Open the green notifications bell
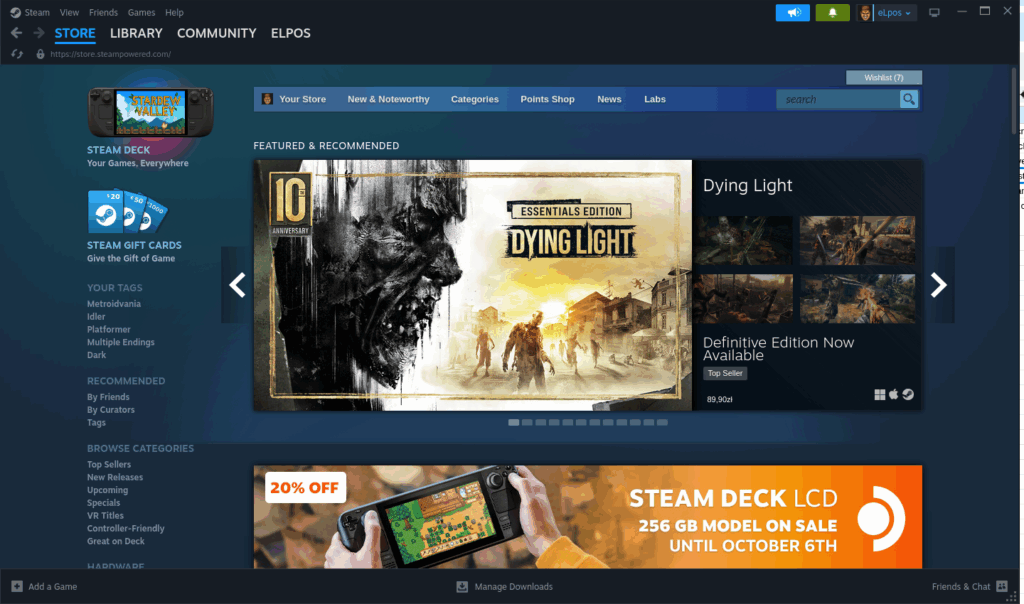This screenshot has height=604, width=1024. click(833, 12)
